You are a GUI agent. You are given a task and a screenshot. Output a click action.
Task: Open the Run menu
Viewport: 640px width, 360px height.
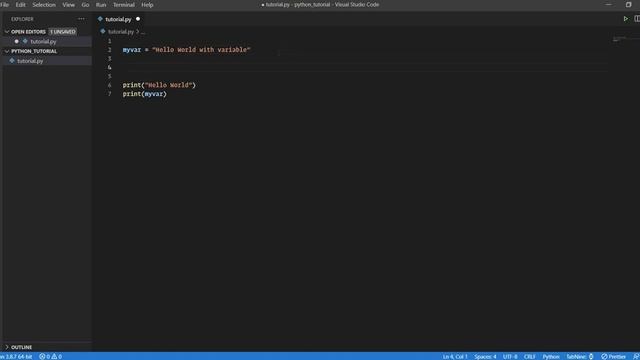pos(101,5)
